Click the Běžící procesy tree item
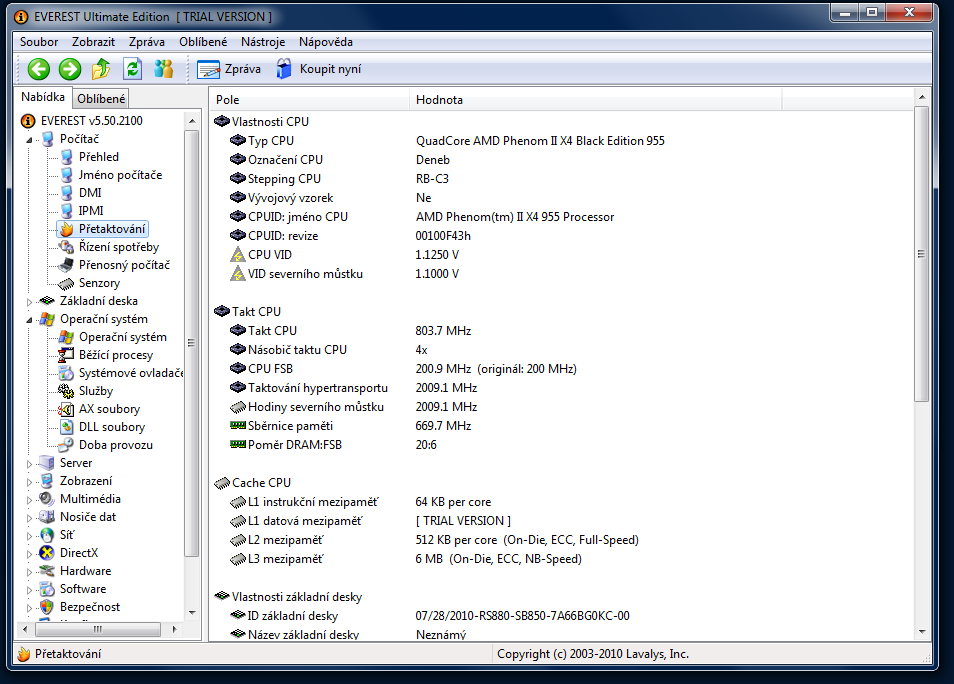This screenshot has height=684, width=954. pyautogui.click(x=116, y=355)
